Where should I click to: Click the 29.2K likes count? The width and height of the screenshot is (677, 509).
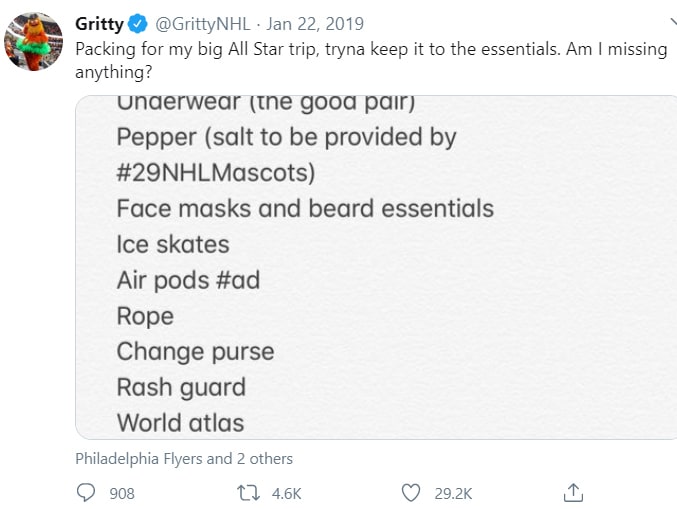[453, 493]
